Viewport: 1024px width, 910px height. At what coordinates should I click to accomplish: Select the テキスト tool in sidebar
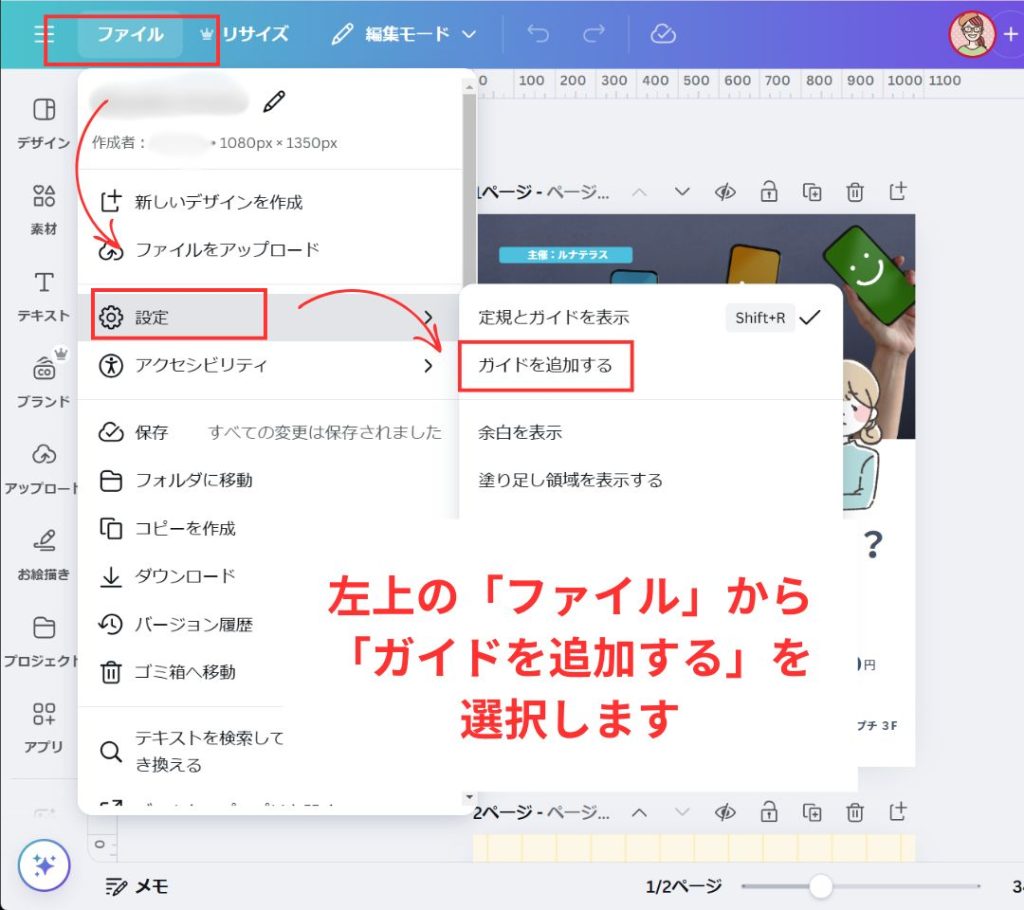[x=43, y=294]
